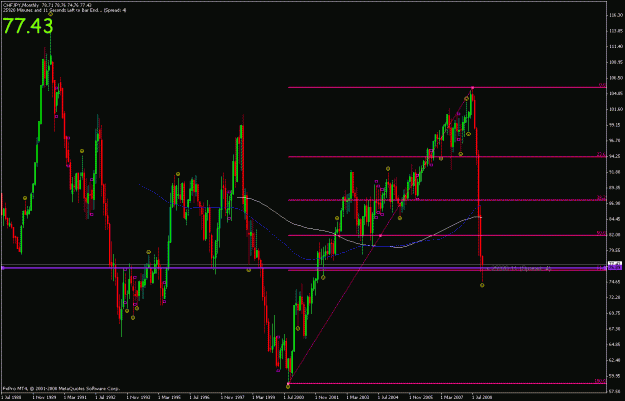This screenshot has width=625, height=401.
Task: Click the 1 Mar 2007 date axis label
Action: [450, 397]
